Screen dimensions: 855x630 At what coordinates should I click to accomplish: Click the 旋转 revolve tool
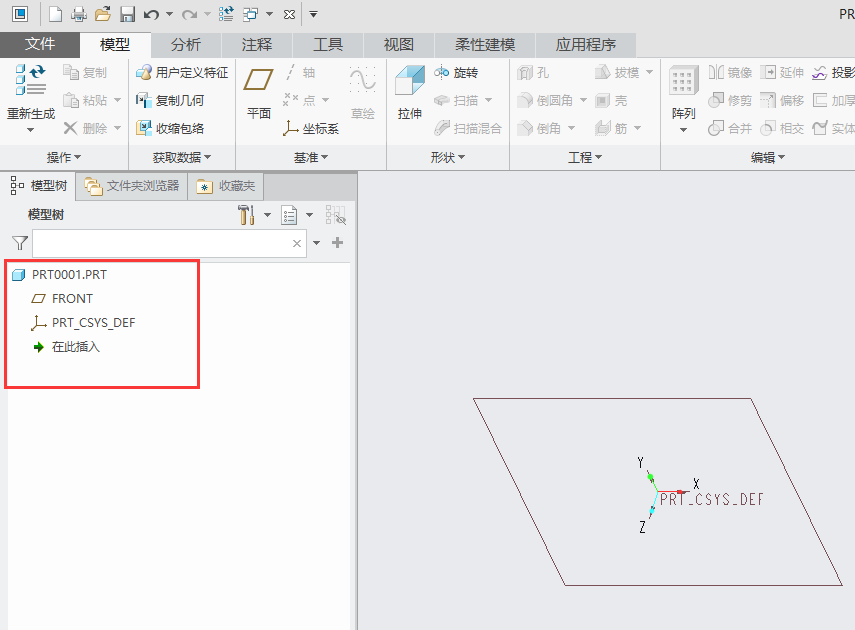click(x=456, y=73)
